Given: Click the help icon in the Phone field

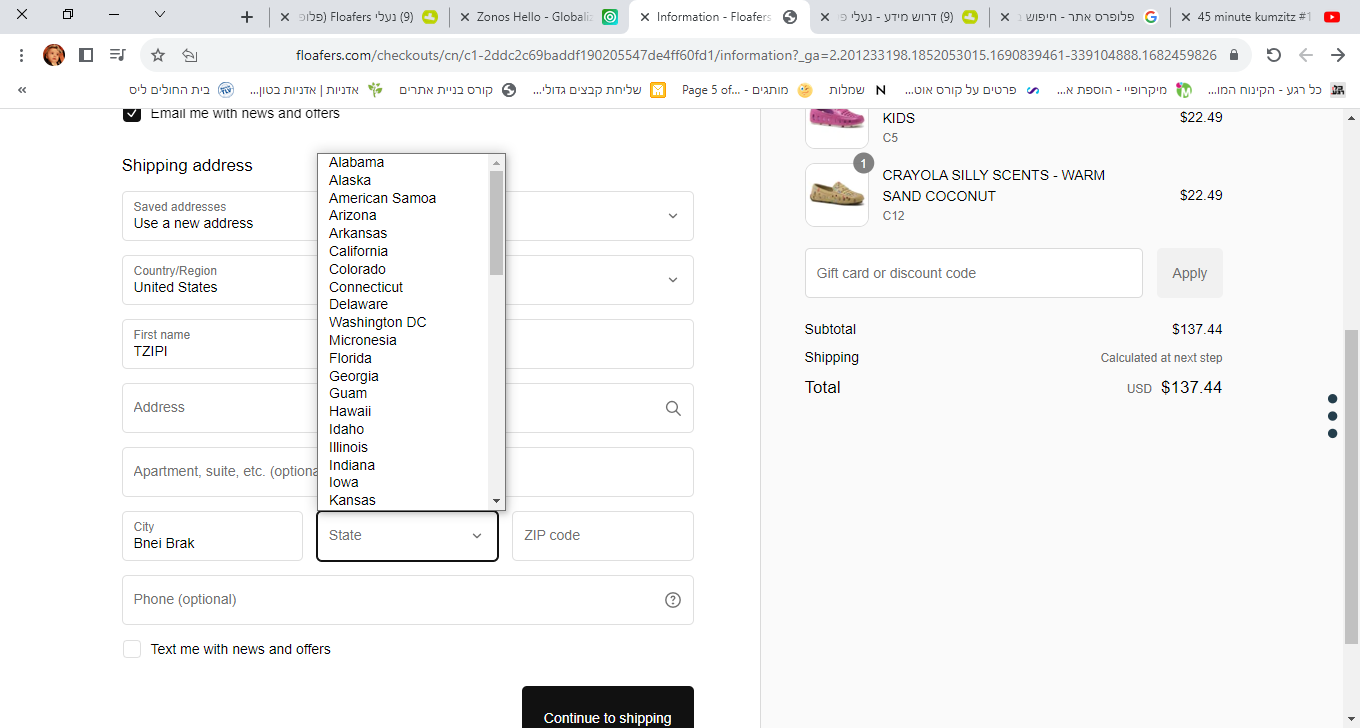Looking at the screenshot, I should pos(673,600).
